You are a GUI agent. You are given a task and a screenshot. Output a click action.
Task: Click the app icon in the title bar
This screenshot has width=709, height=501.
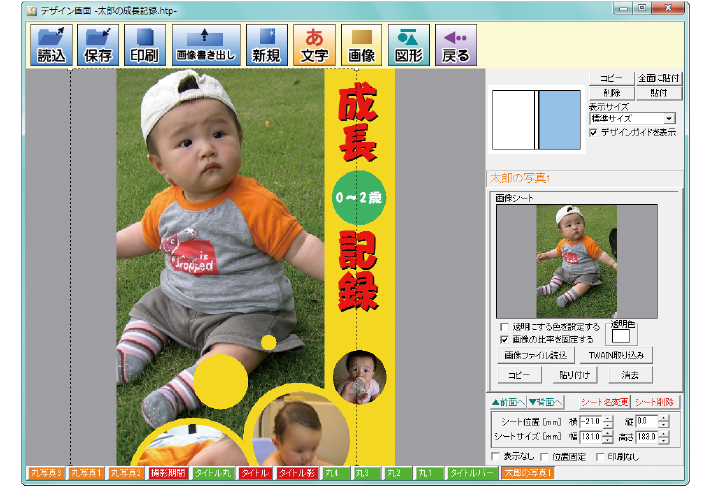(31, 10)
